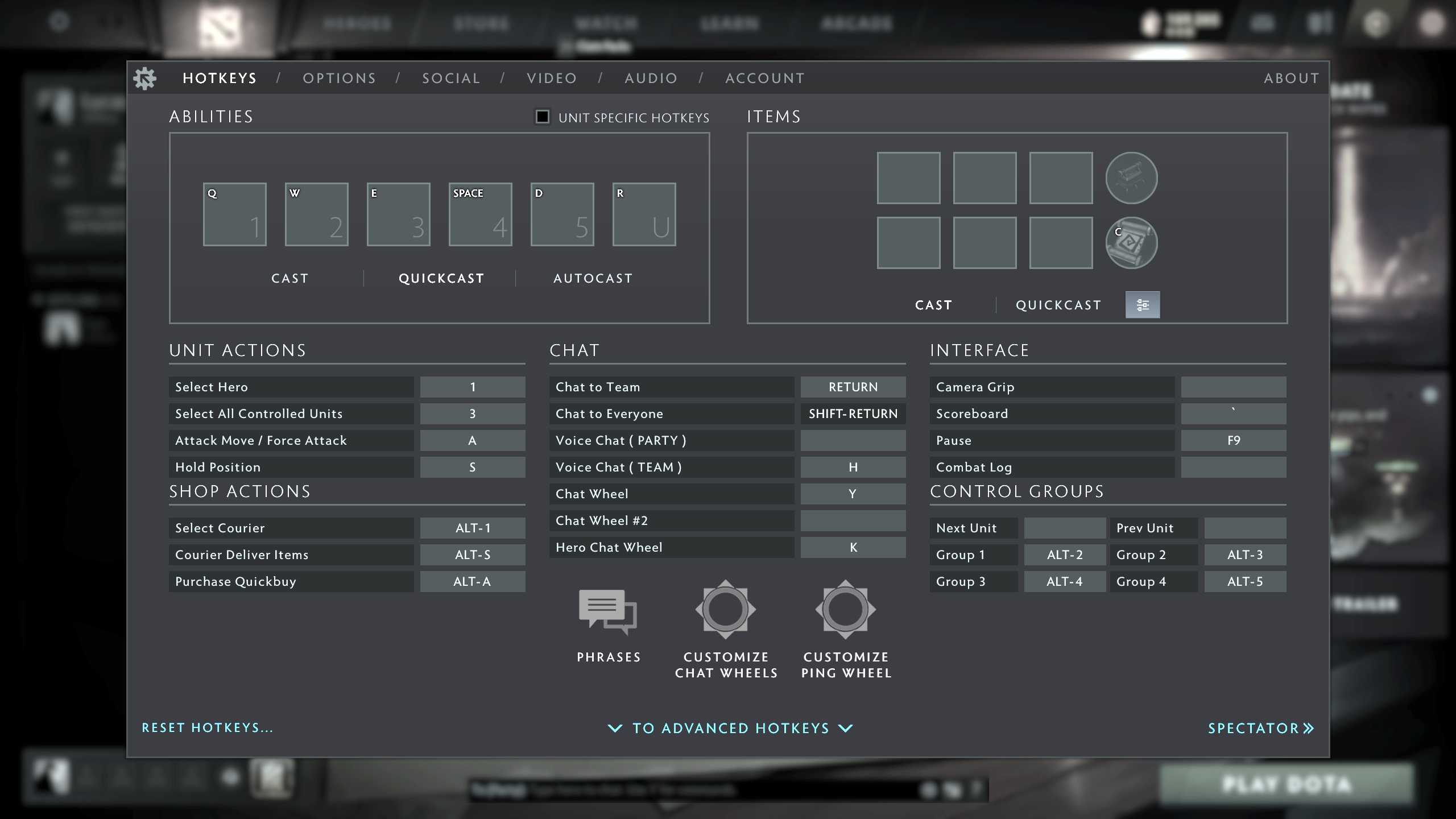Select the courier icon in Items panel

[1131, 177]
